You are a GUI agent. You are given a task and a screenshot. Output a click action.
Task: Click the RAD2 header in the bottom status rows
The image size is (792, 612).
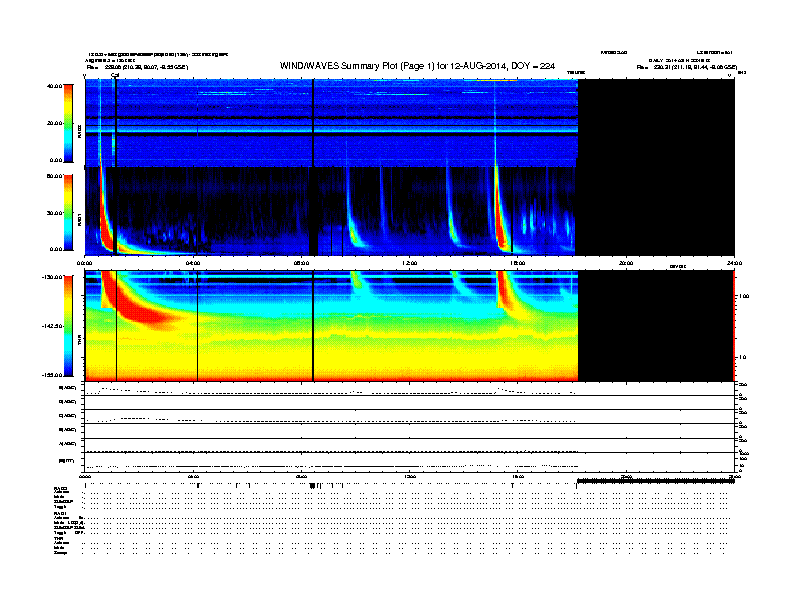pos(60,488)
